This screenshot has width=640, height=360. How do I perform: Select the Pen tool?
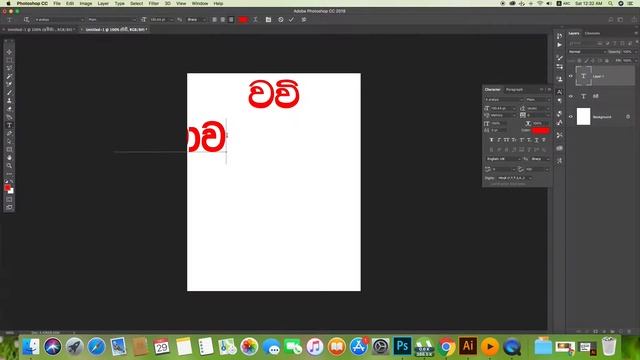[x=9, y=133]
